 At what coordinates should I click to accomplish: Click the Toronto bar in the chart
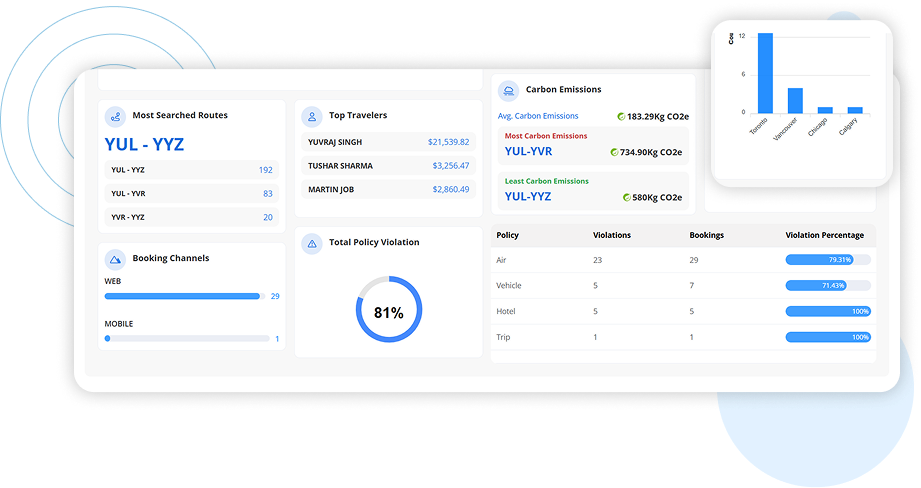pyautogui.click(x=765, y=73)
